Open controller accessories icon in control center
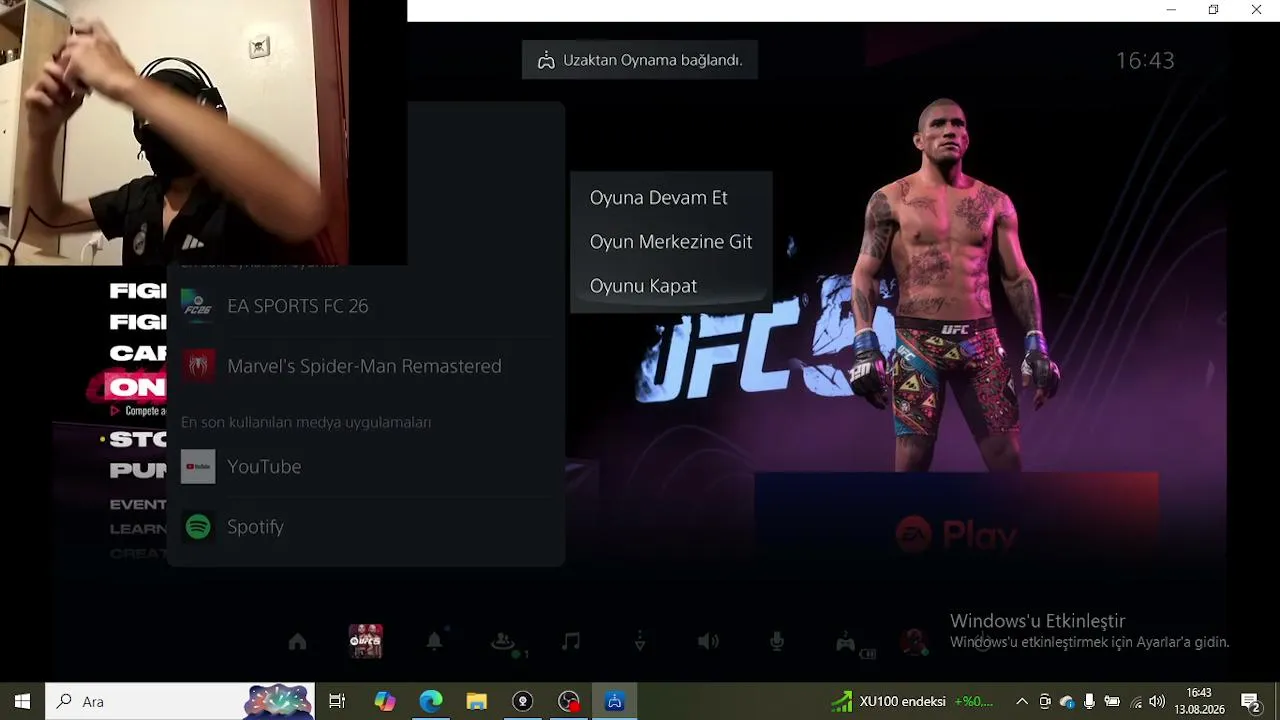 click(846, 642)
